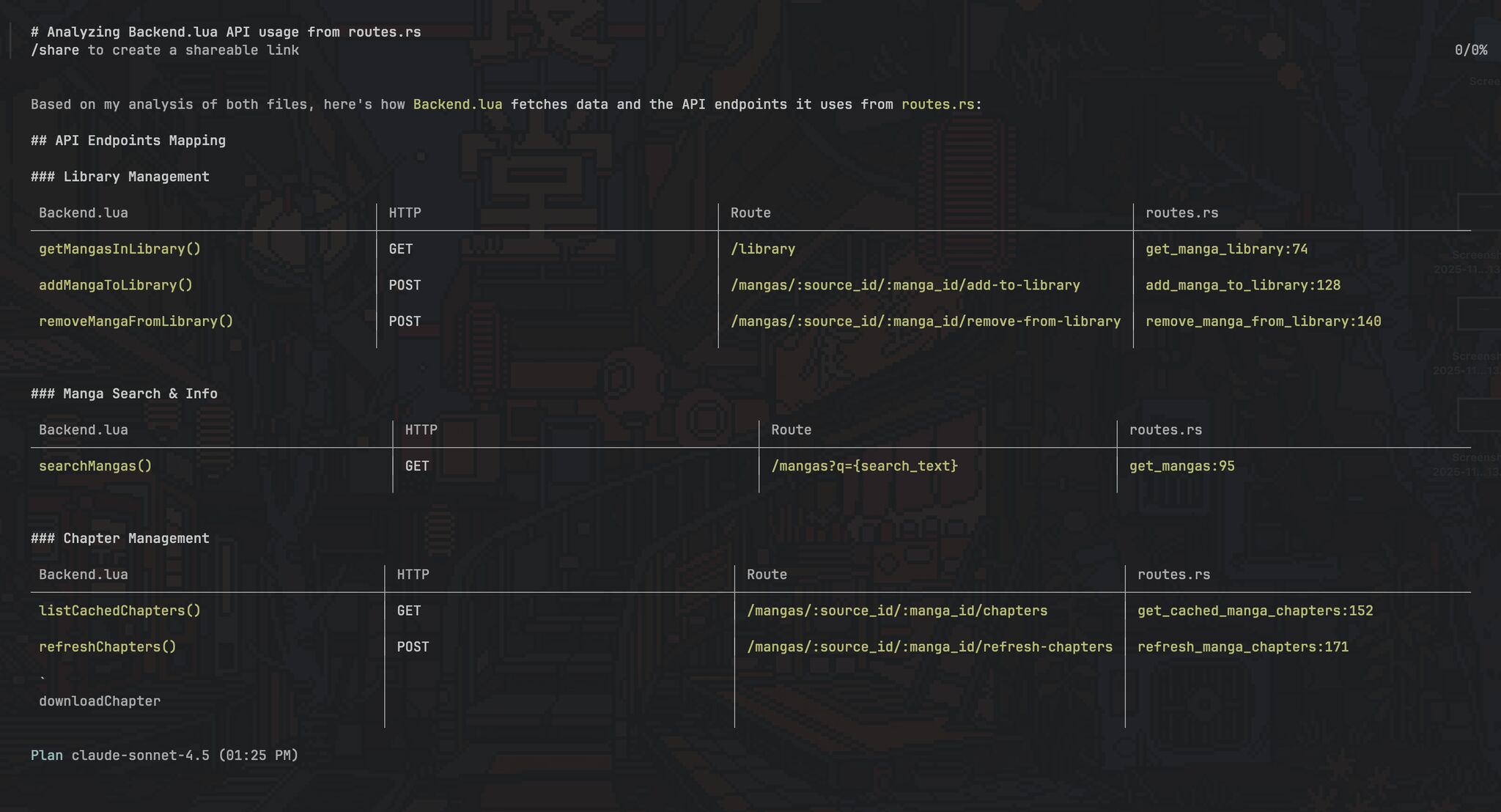The width and height of the screenshot is (1501, 812).
Task: Click the add-to-library route path
Action: [x=905, y=285]
